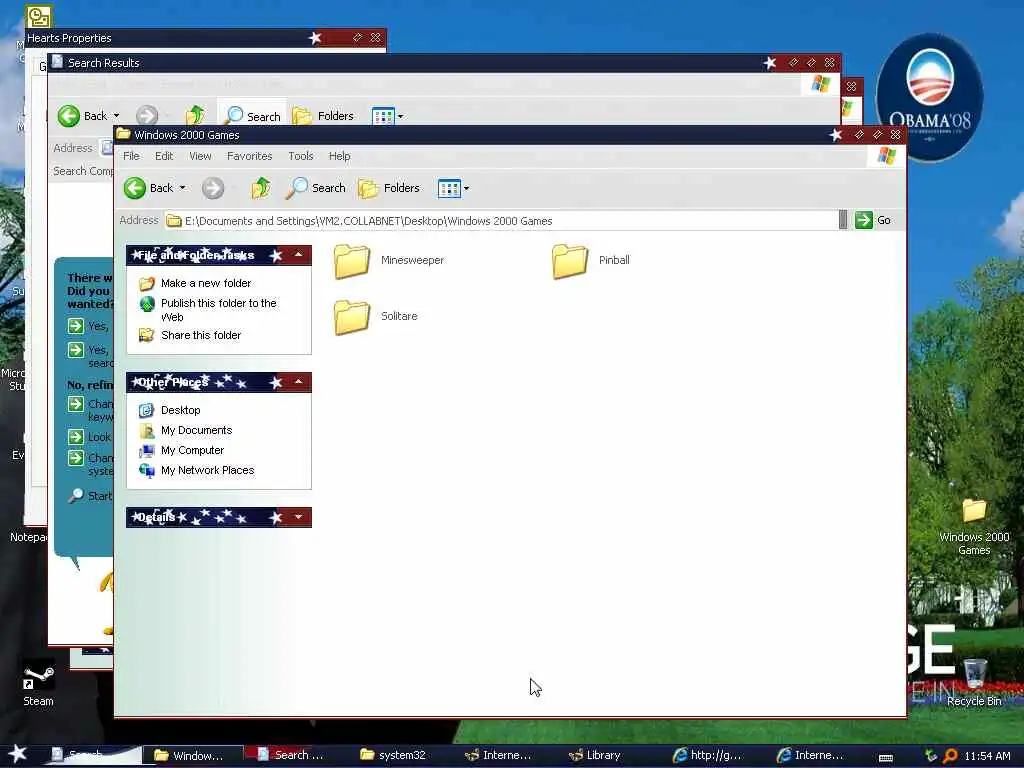This screenshot has height=768, width=1024.
Task: Open the Help menu
Action: pyautogui.click(x=340, y=156)
